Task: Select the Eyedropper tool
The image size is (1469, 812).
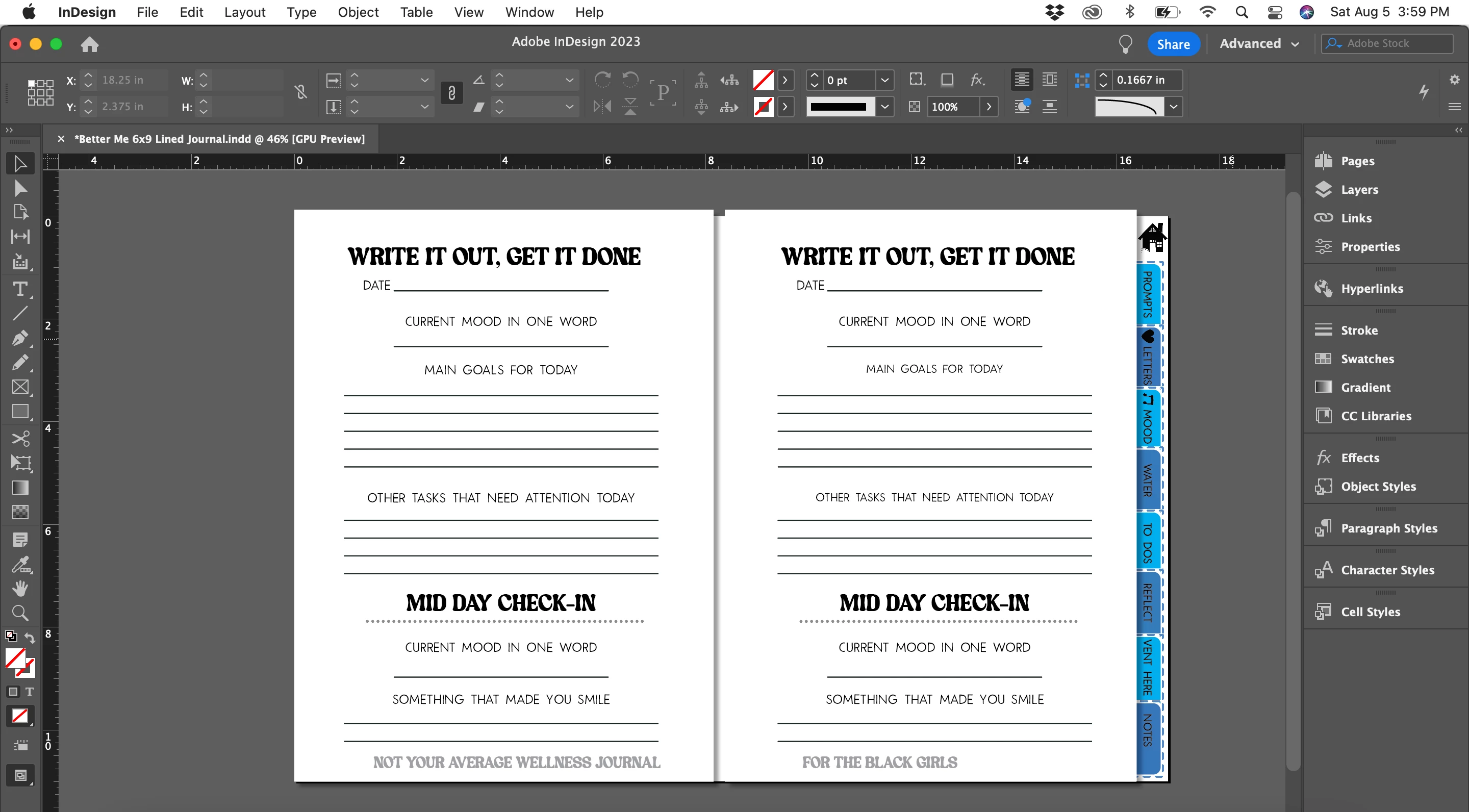Action: click(20, 565)
